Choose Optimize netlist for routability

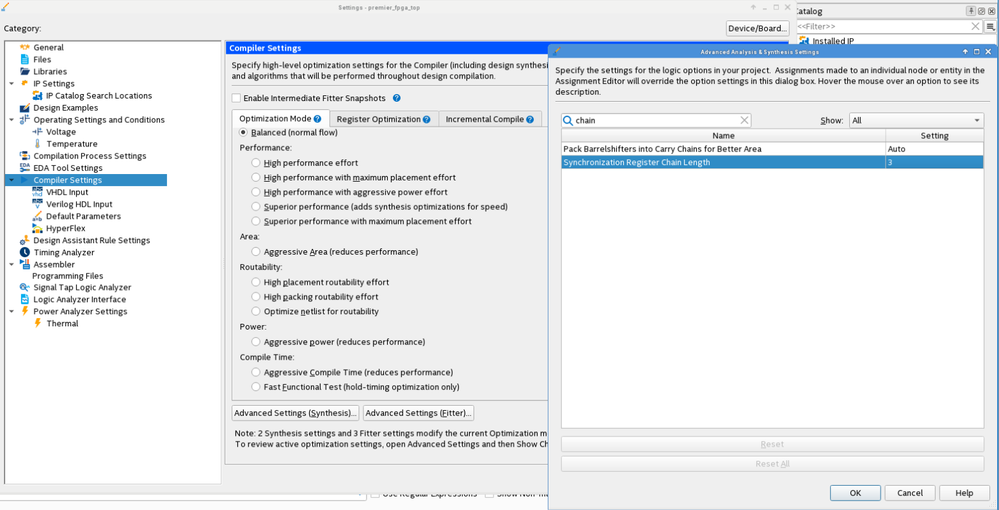[255, 312]
